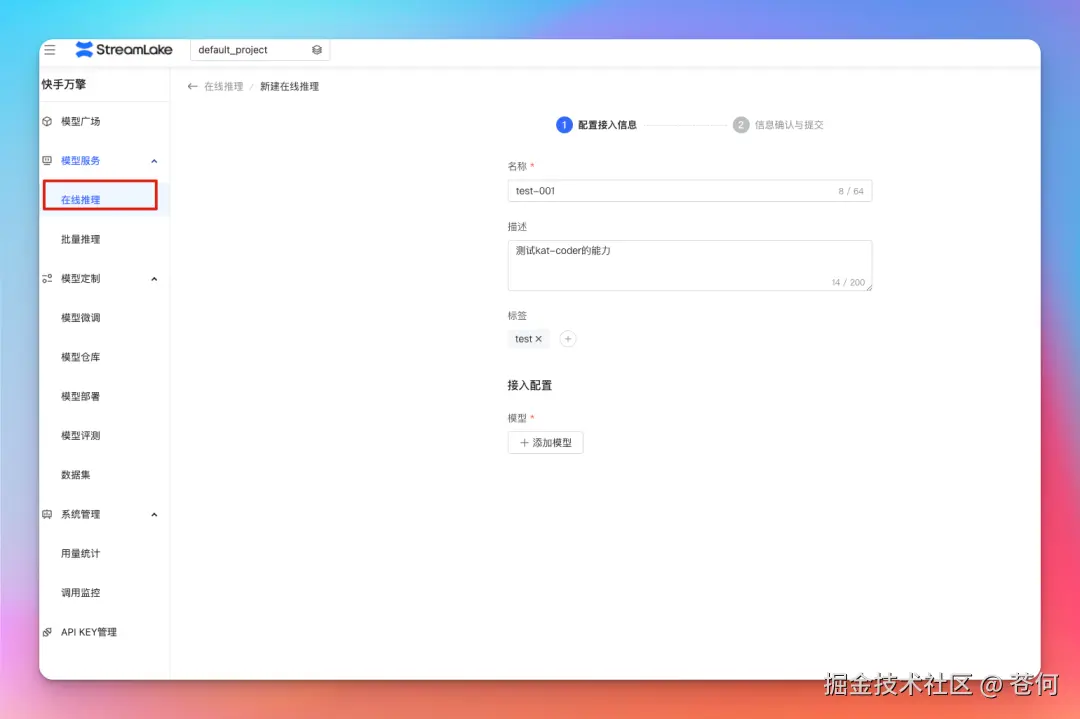This screenshot has width=1080, height=719.
Task: Select the 模型广场 cube icon
Action: pos(46,120)
